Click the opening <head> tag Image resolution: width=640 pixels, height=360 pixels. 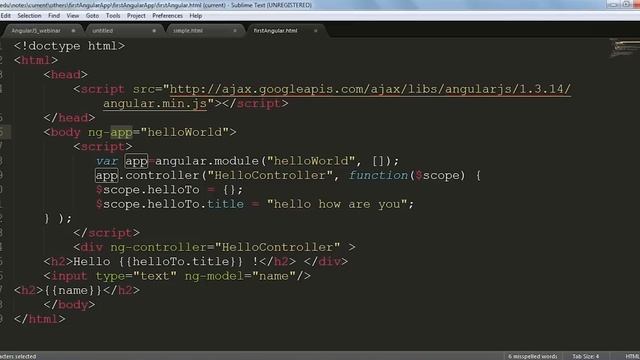coord(66,75)
